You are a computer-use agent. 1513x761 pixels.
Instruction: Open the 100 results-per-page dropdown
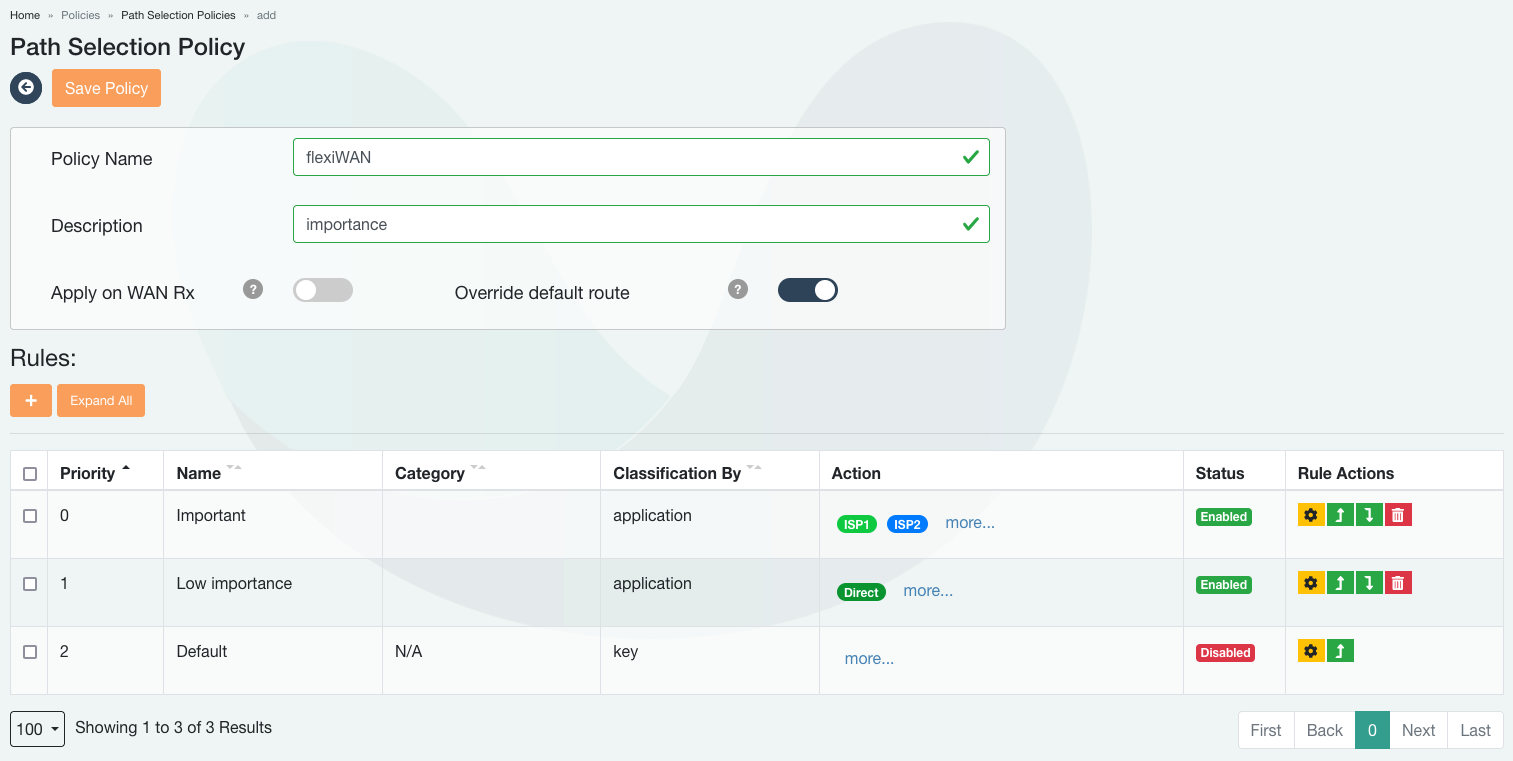pyautogui.click(x=38, y=729)
